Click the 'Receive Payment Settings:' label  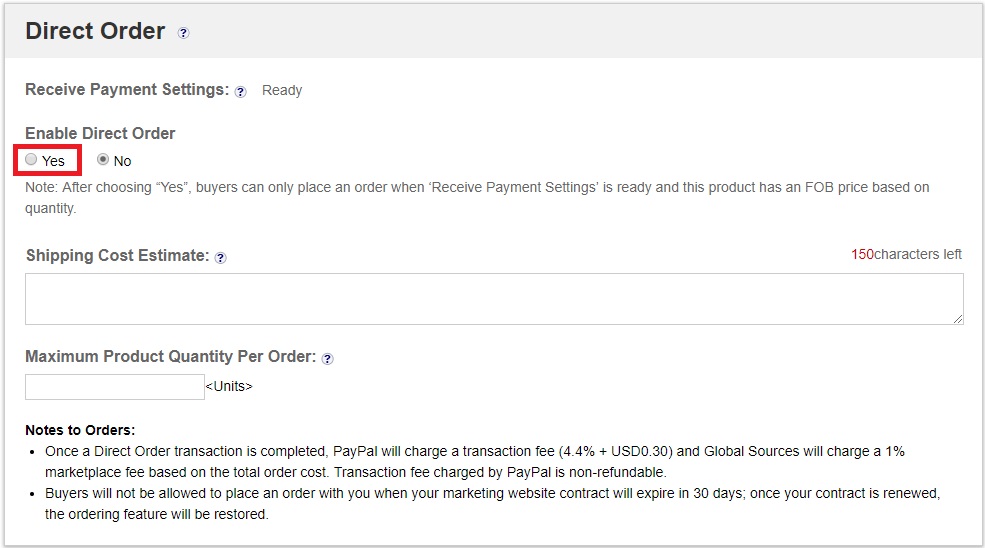click(x=127, y=90)
